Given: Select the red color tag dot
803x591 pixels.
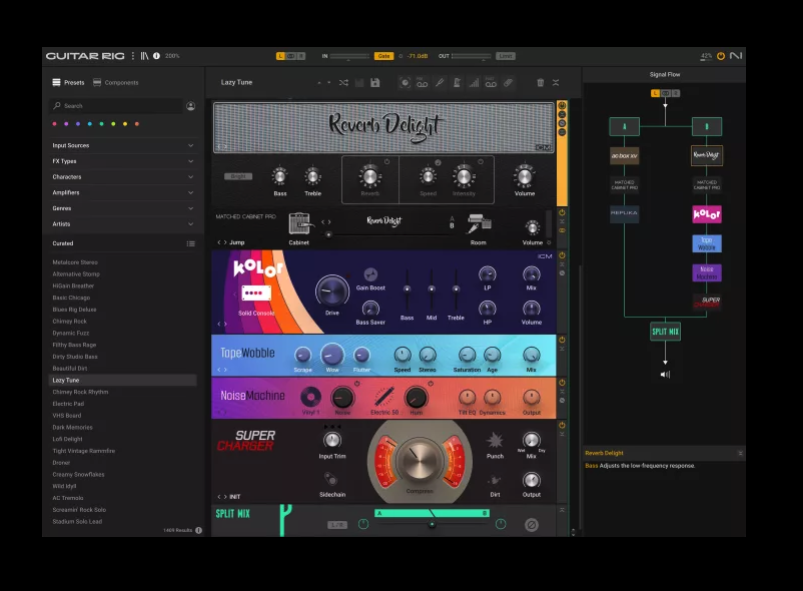Looking at the screenshot, I should tap(55, 124).
